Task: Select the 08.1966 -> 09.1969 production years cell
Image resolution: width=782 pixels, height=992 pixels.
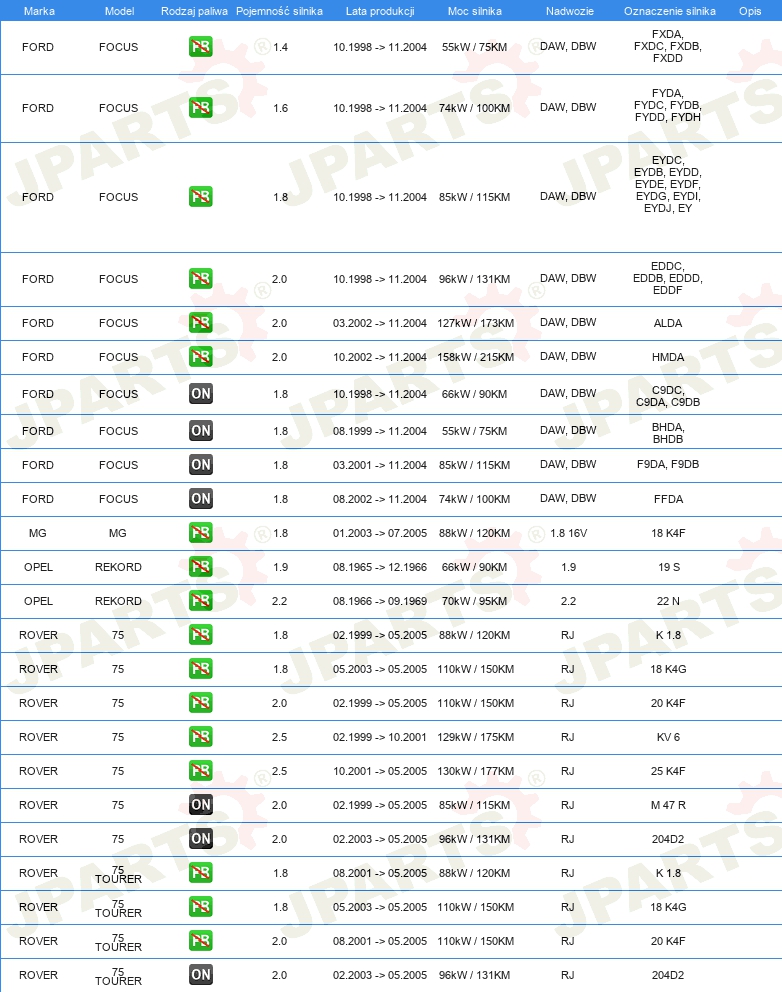Action: point(380,601)
